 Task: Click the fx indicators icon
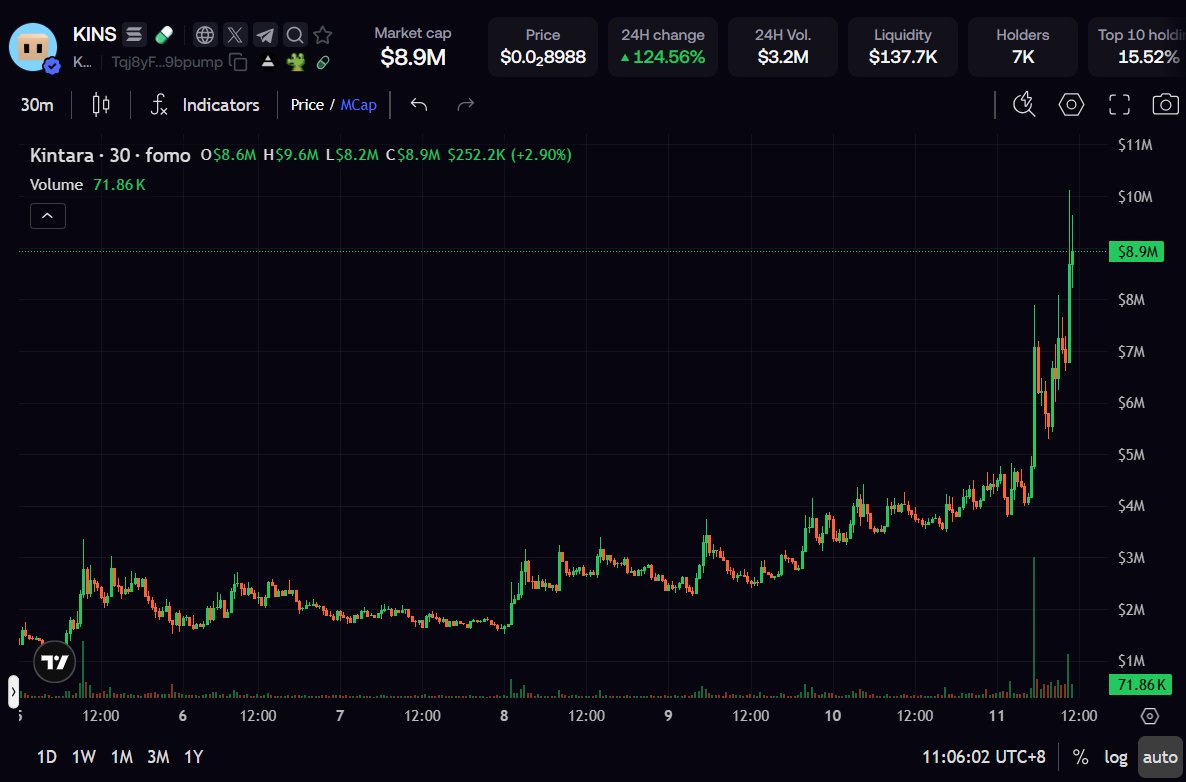158,104
